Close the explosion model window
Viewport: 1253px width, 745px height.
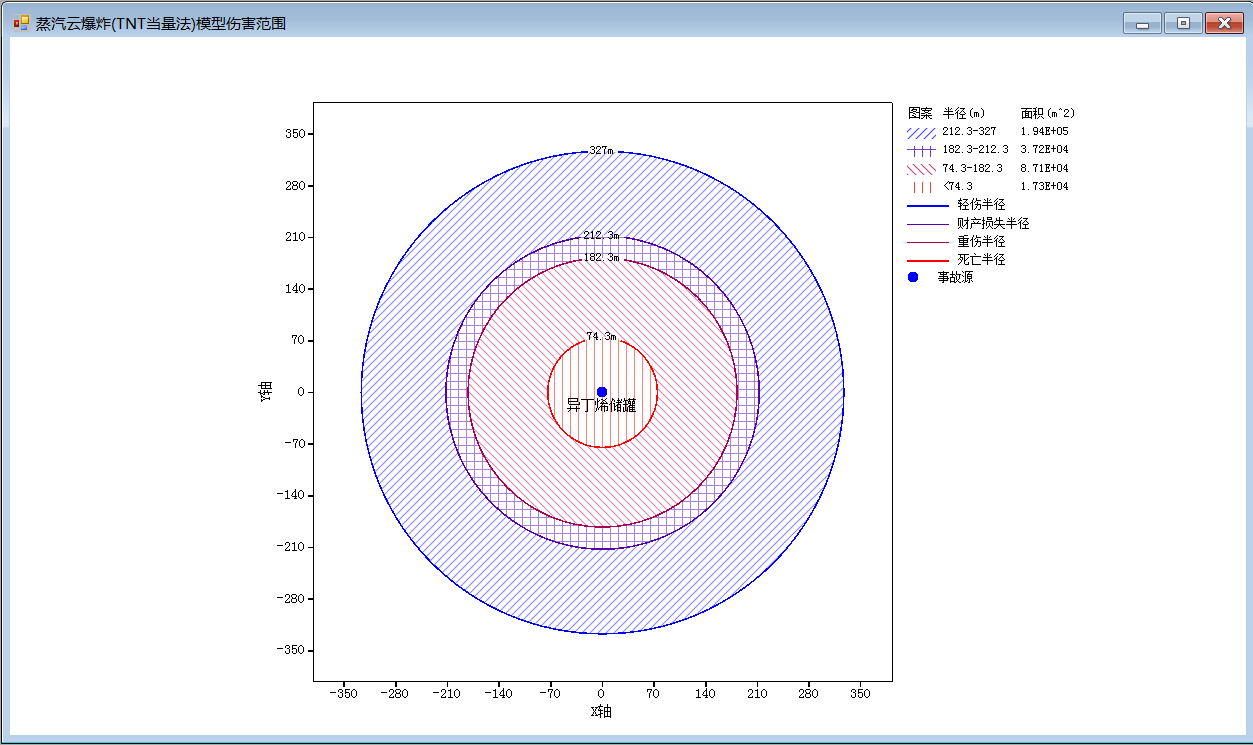pos(1224,23)
